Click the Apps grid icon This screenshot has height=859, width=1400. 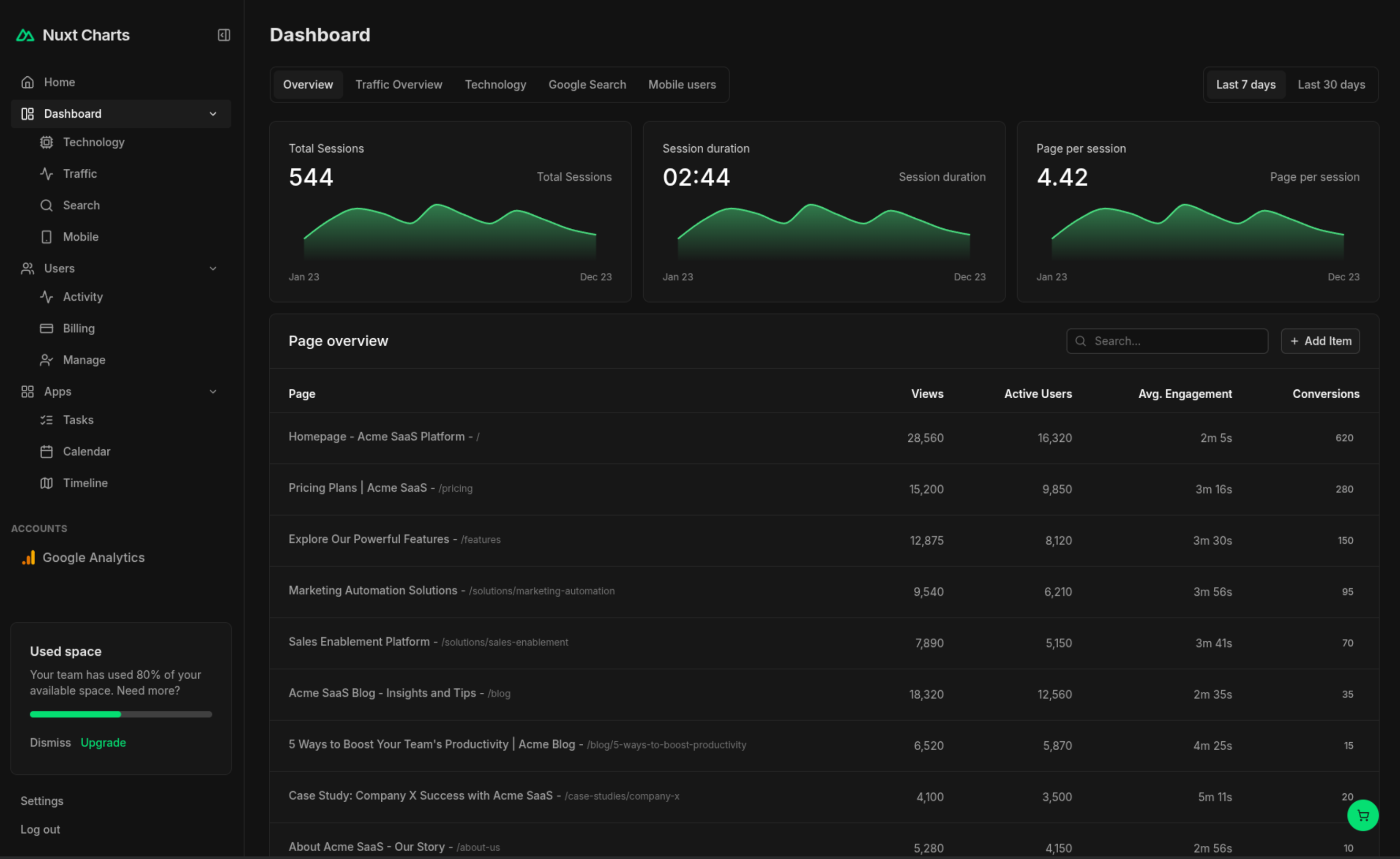point(27,391)
